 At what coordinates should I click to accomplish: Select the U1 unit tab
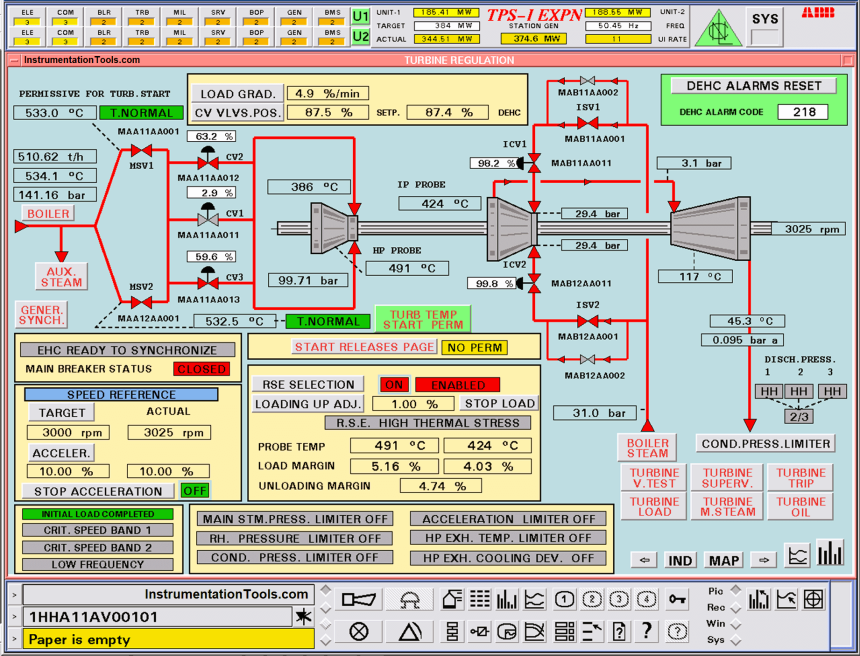(360, 16)
